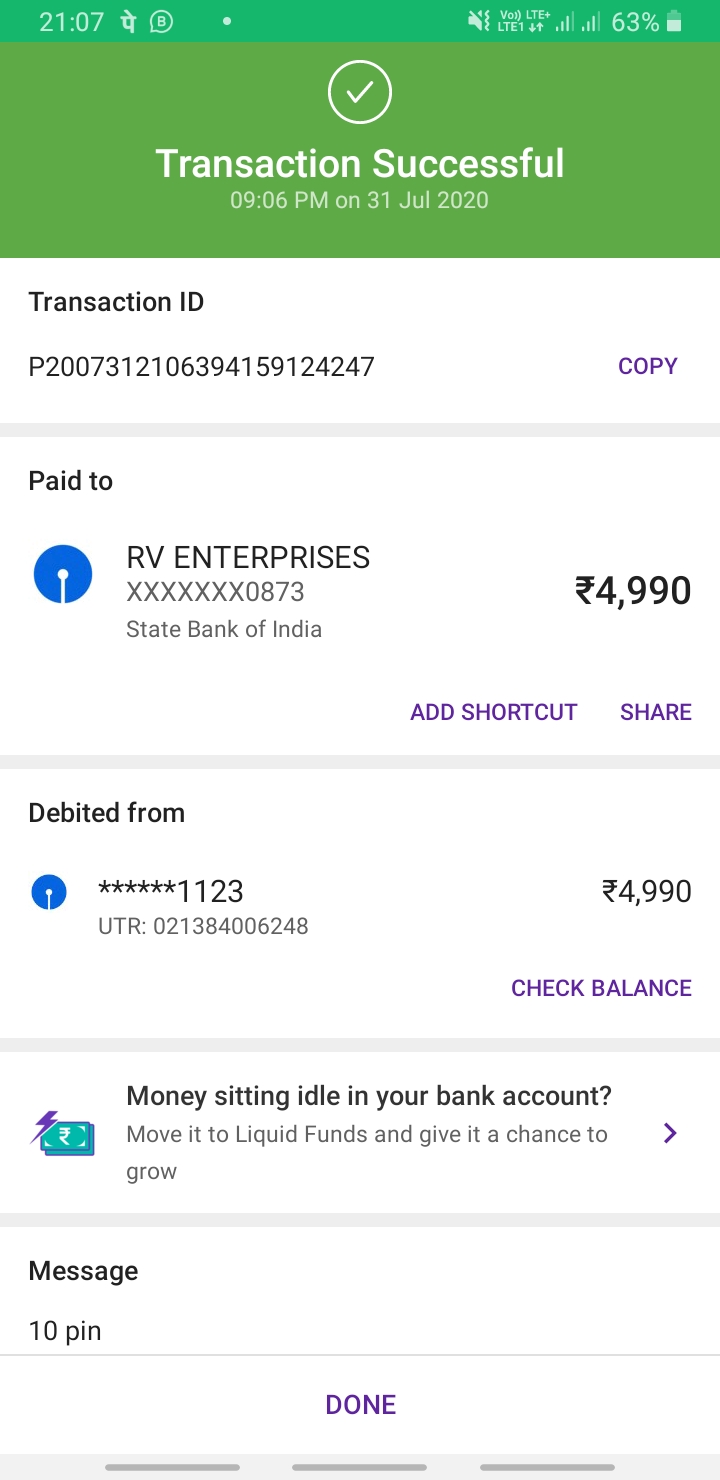Image resolution: width=720 pixels, height=1480 pixels.
Task: Copy the Transaction ID
Action: pos(647,366)
